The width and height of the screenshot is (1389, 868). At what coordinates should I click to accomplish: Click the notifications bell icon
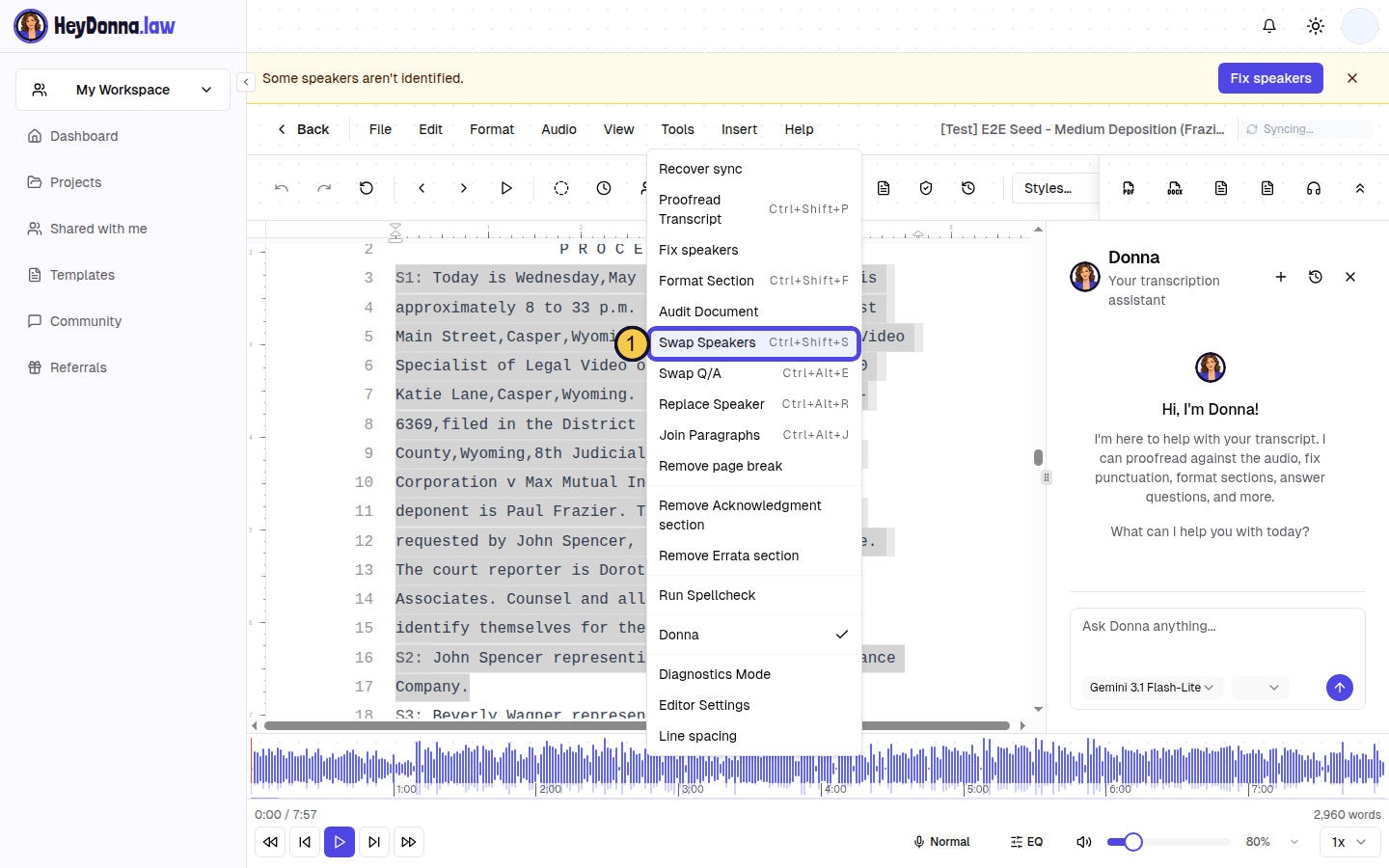[1269, 26]
